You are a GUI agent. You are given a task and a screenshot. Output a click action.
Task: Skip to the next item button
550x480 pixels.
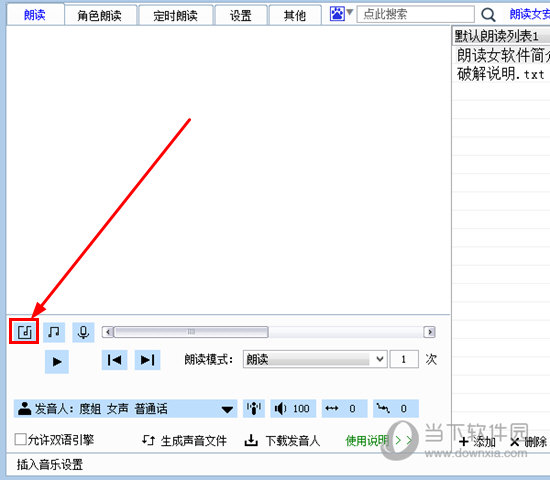(147, 360)
